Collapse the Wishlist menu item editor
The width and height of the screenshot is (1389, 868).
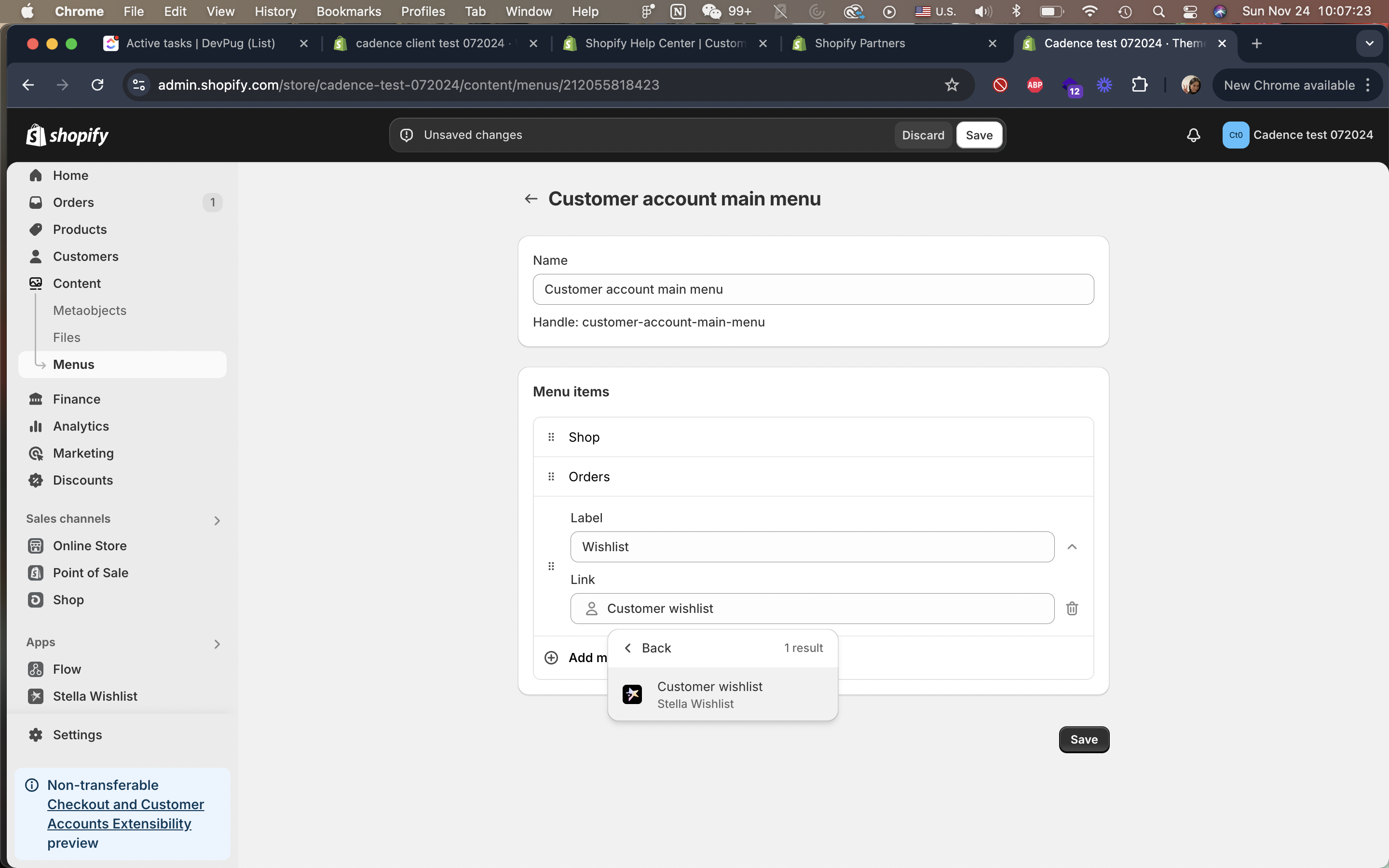pyautogui.click(x=1071, y=546)
